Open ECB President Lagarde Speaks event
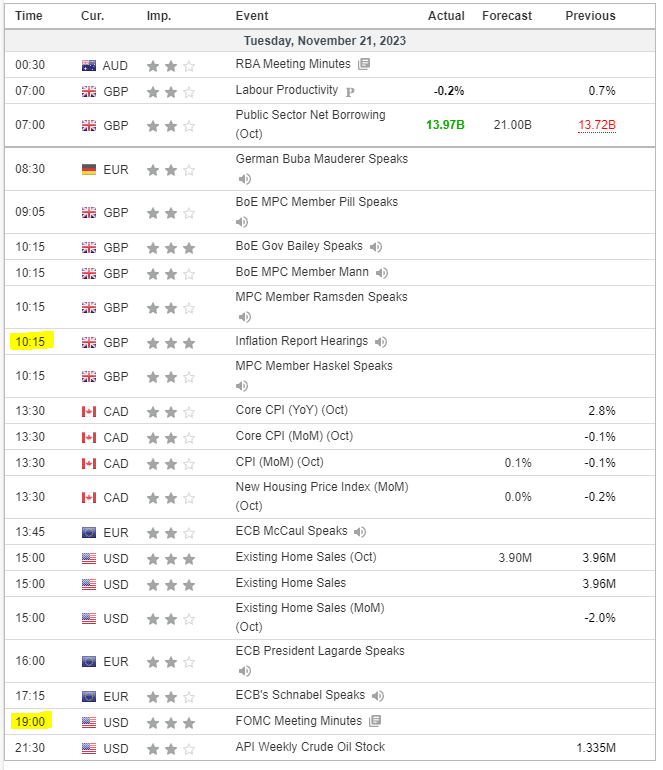The height and width of the screenshot is (770, 663). [x=320, y=651]
